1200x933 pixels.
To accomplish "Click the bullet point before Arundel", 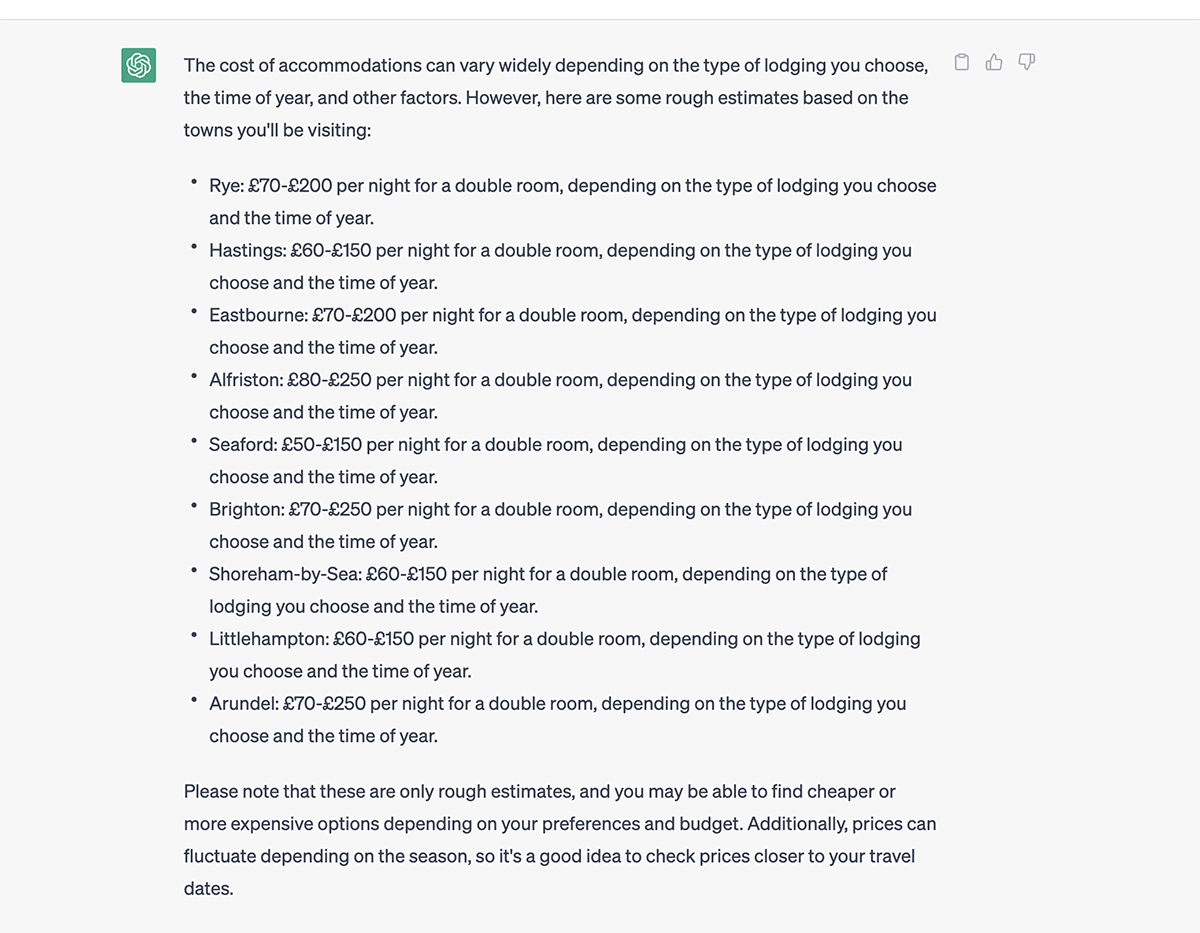I will pyautogui.click(x=193, y=700).
